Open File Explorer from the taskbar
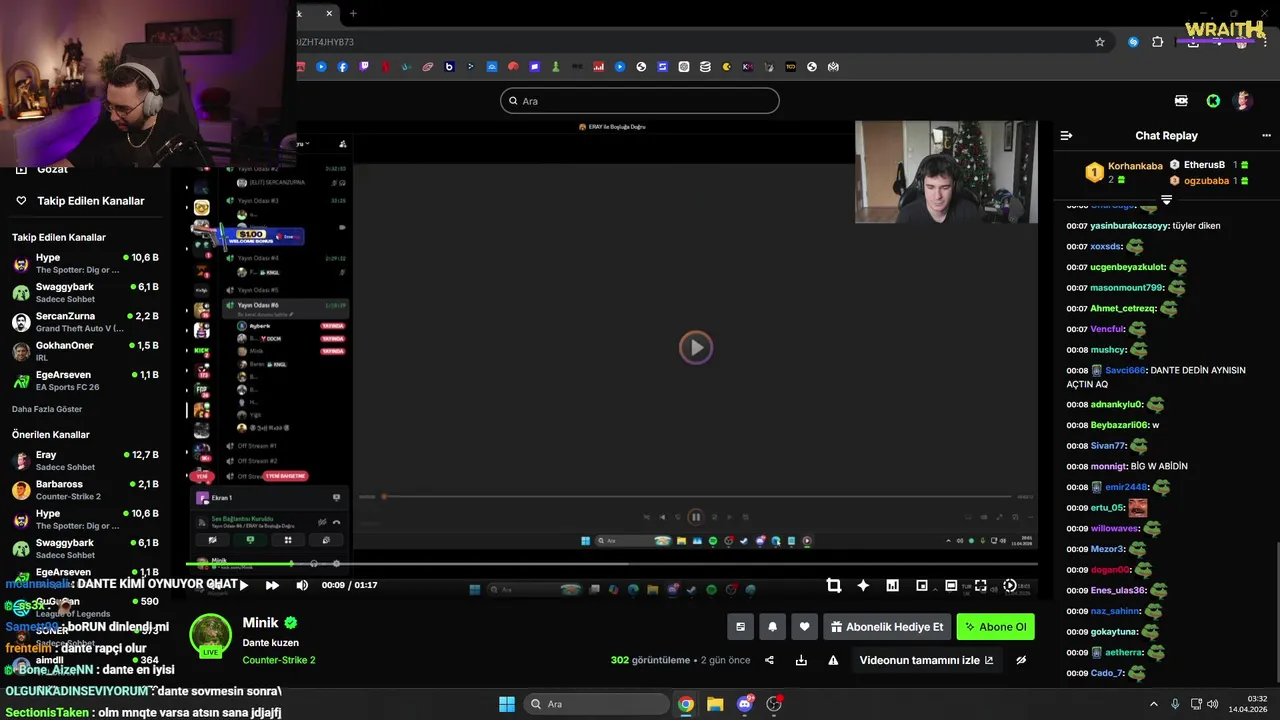 (715, 704)
